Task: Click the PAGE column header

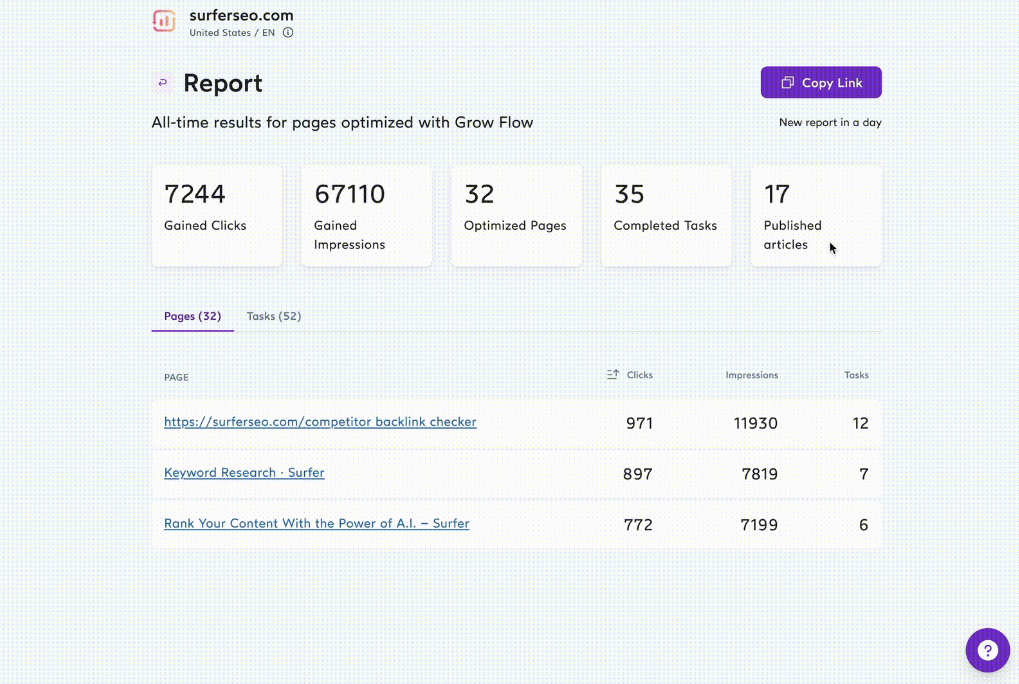Action: coord(176,377)
